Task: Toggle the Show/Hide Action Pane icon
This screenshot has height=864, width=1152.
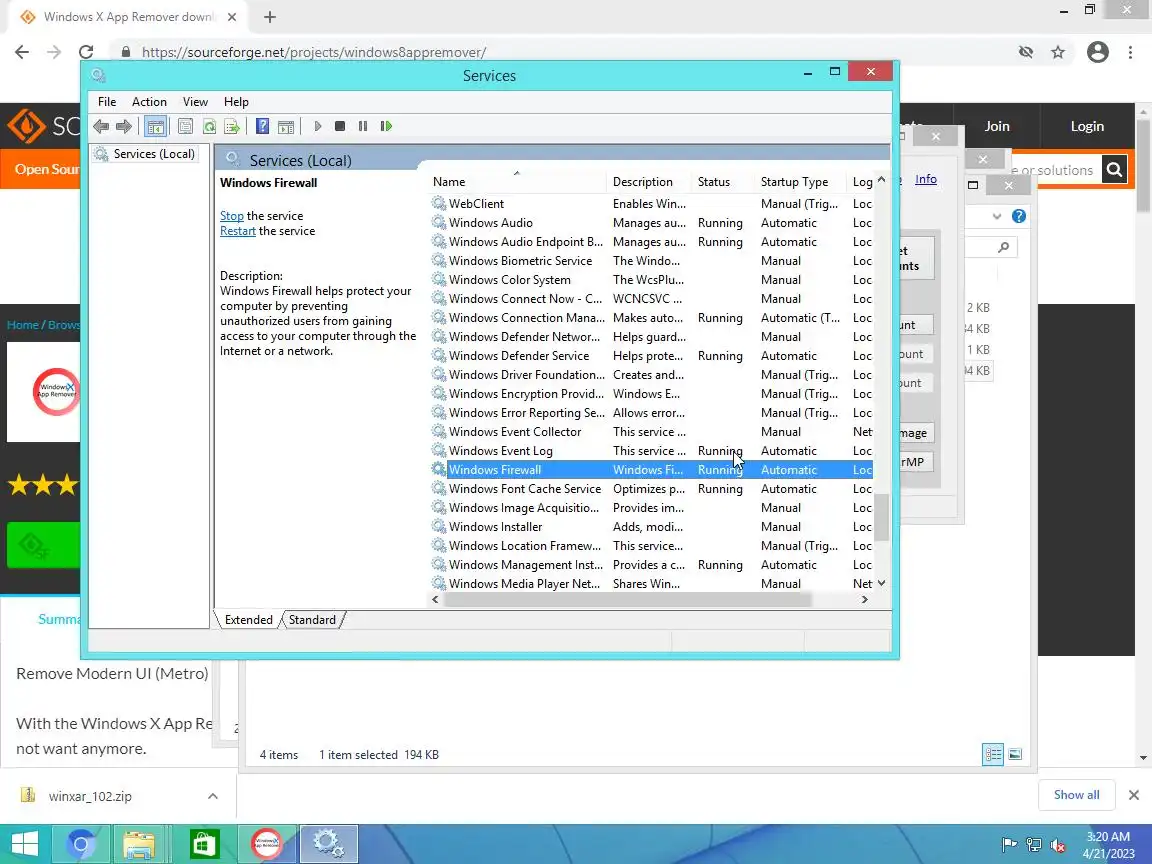Action: 286,126
